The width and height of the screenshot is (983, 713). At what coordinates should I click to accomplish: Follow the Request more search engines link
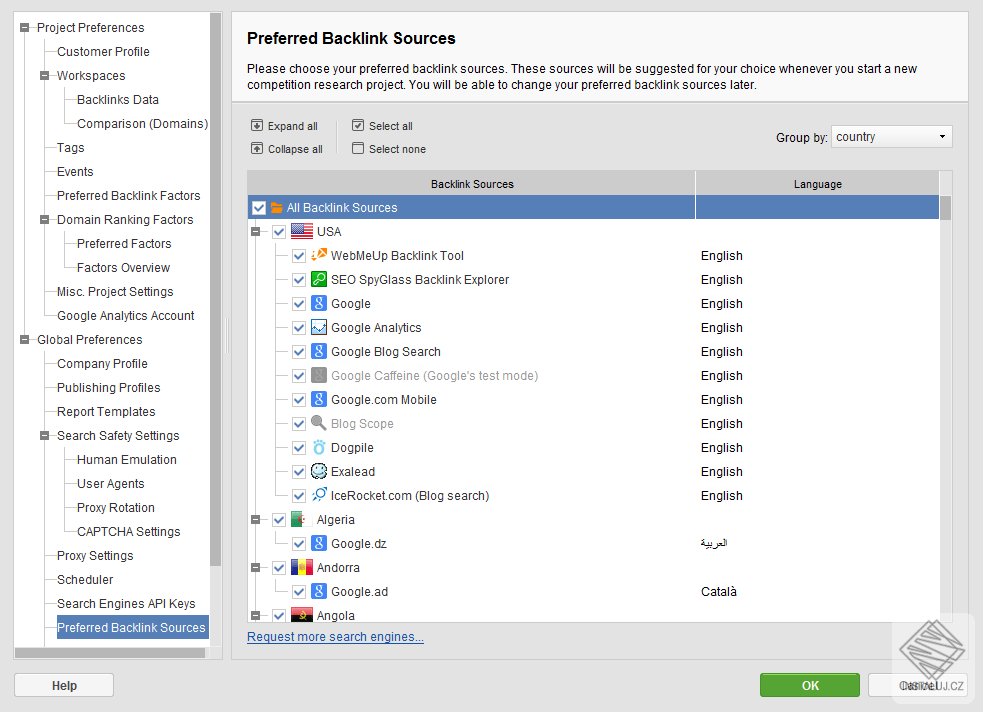(335, 637)
